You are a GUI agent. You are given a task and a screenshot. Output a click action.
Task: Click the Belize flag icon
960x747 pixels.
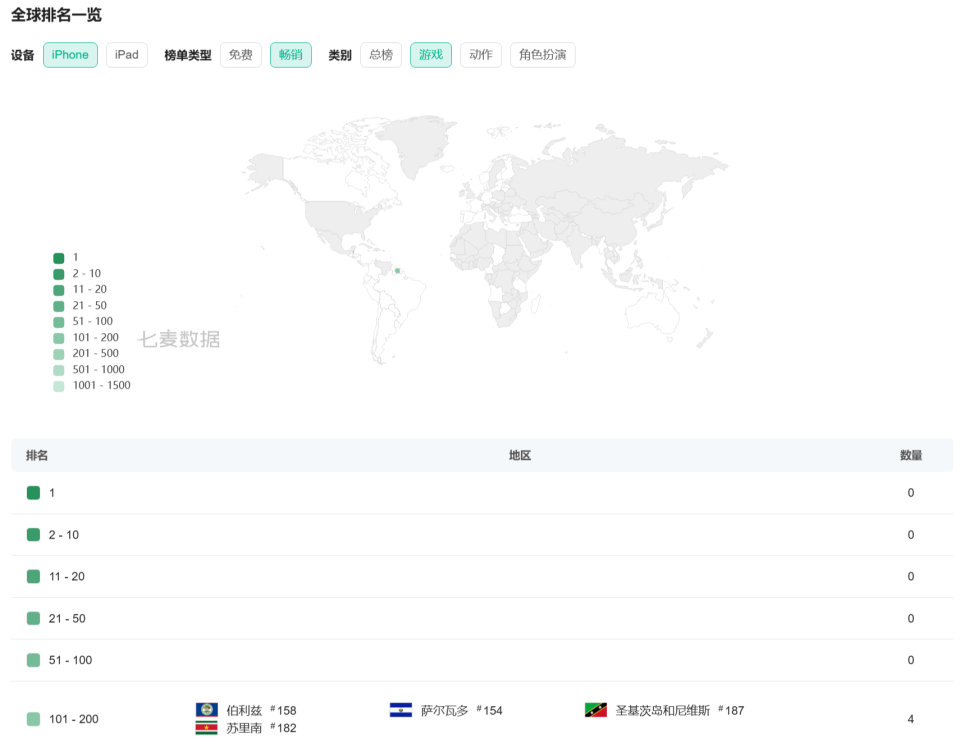click(x=207, y=710)
